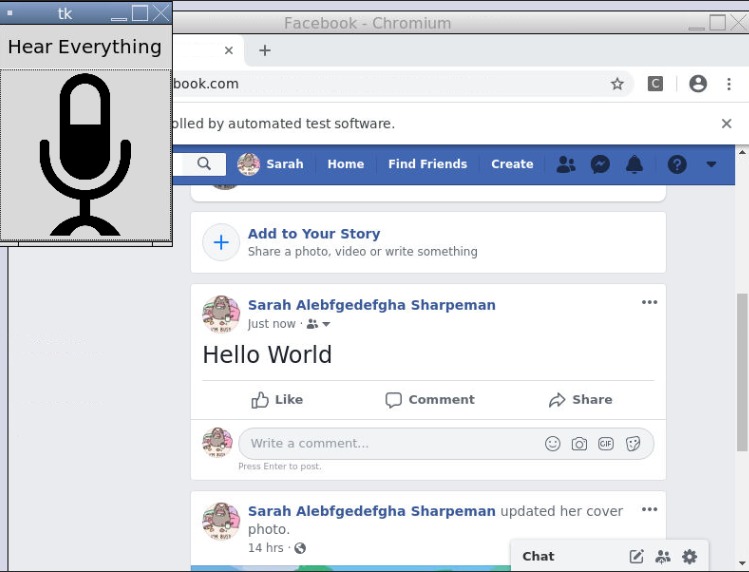
Task: Click the plus icon for Your Story
Action: (221, 242)
